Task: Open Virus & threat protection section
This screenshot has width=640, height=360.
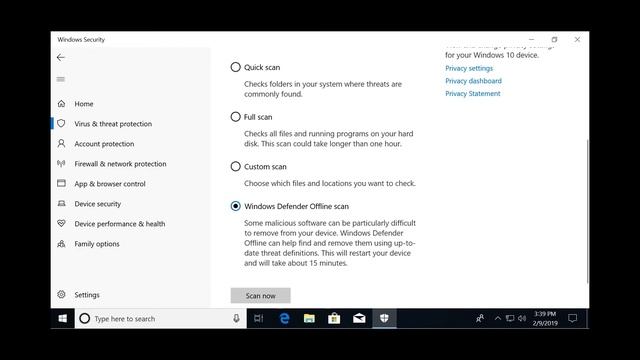Action: click(x=113, y=124)
